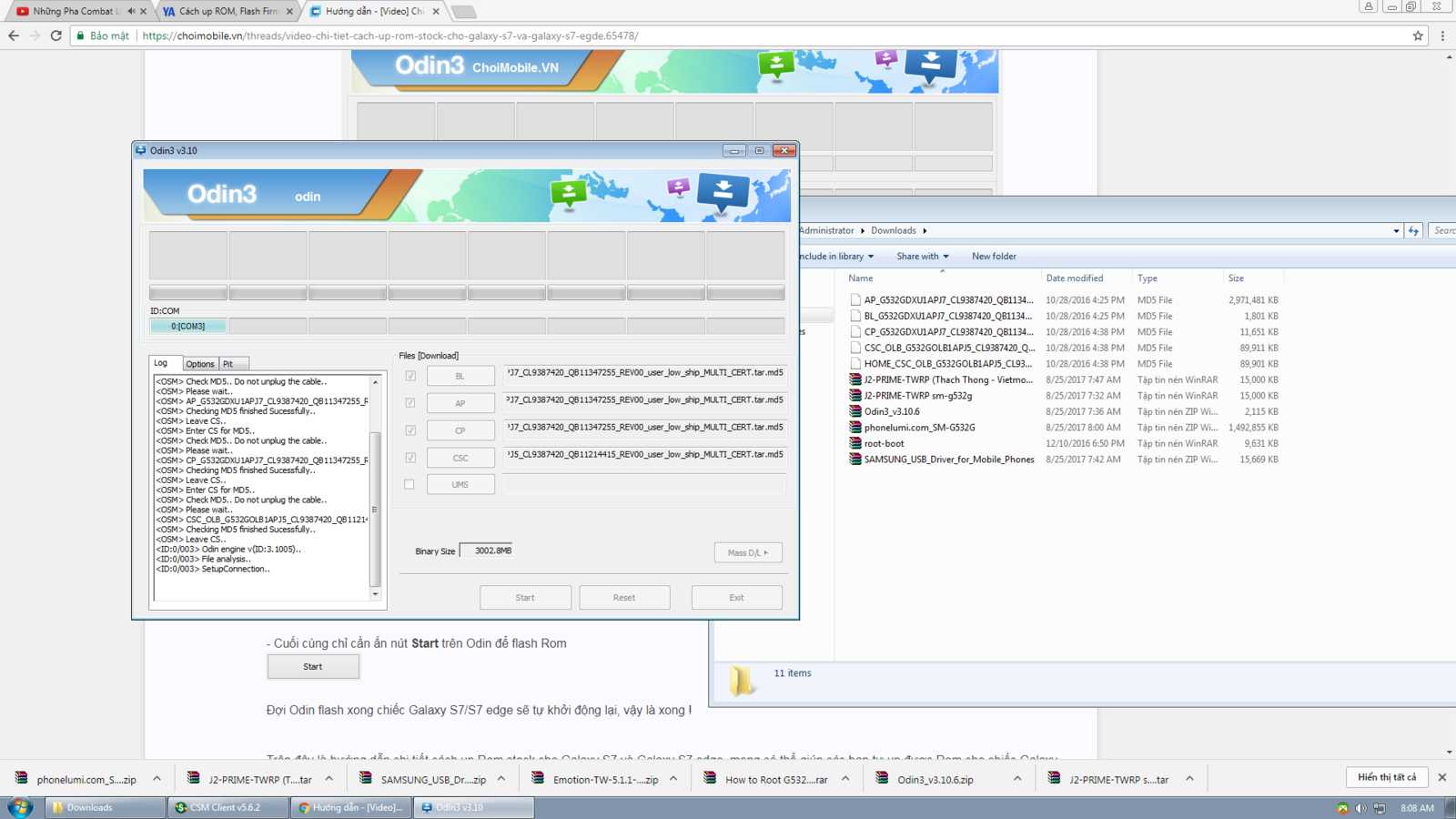This screenshot has width=1456, height=819.
Task: Click the 0:[COM3] ID:COM port box
Action: click(187, 327)
